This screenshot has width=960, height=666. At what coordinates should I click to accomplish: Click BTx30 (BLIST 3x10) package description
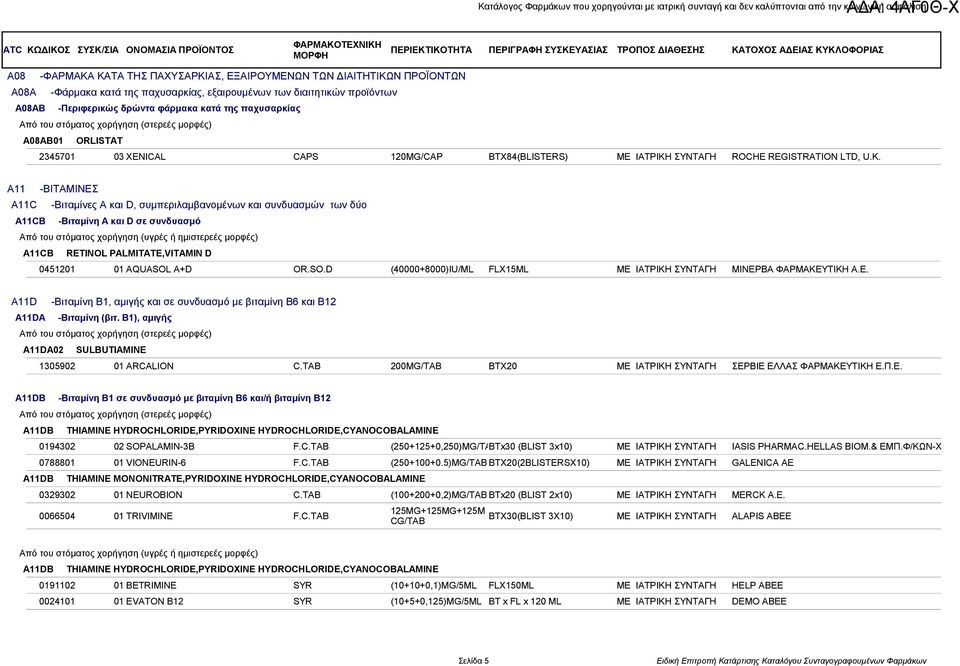(x=530, y=447)
